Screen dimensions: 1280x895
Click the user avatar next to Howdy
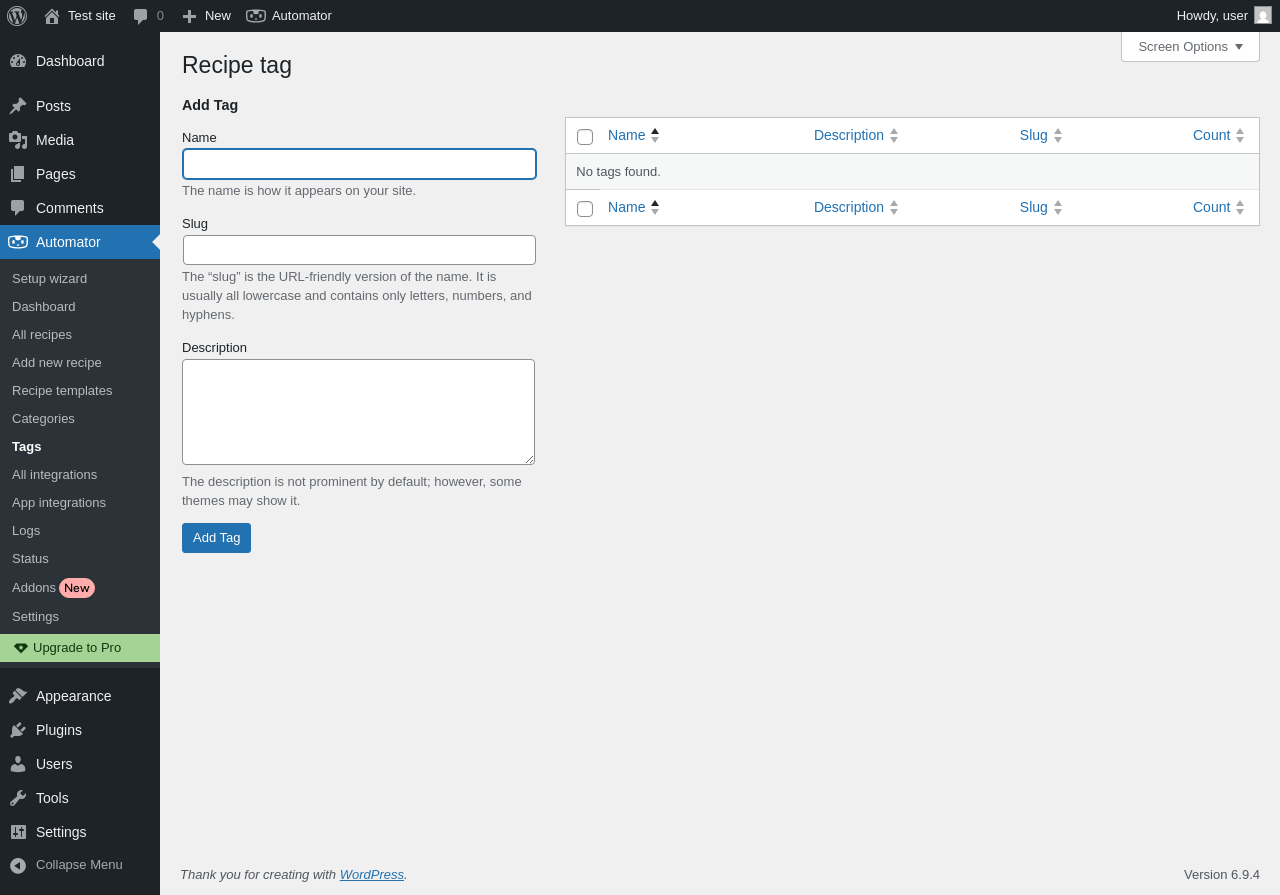point(1263,16)
